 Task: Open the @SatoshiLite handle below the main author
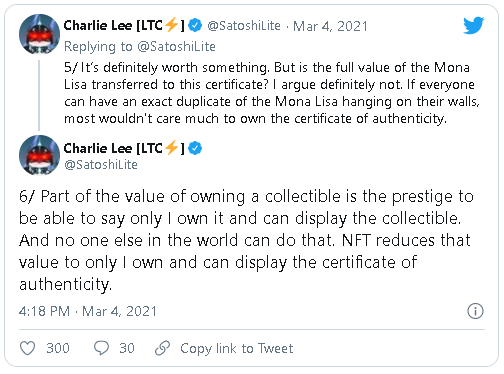[101, 165]
